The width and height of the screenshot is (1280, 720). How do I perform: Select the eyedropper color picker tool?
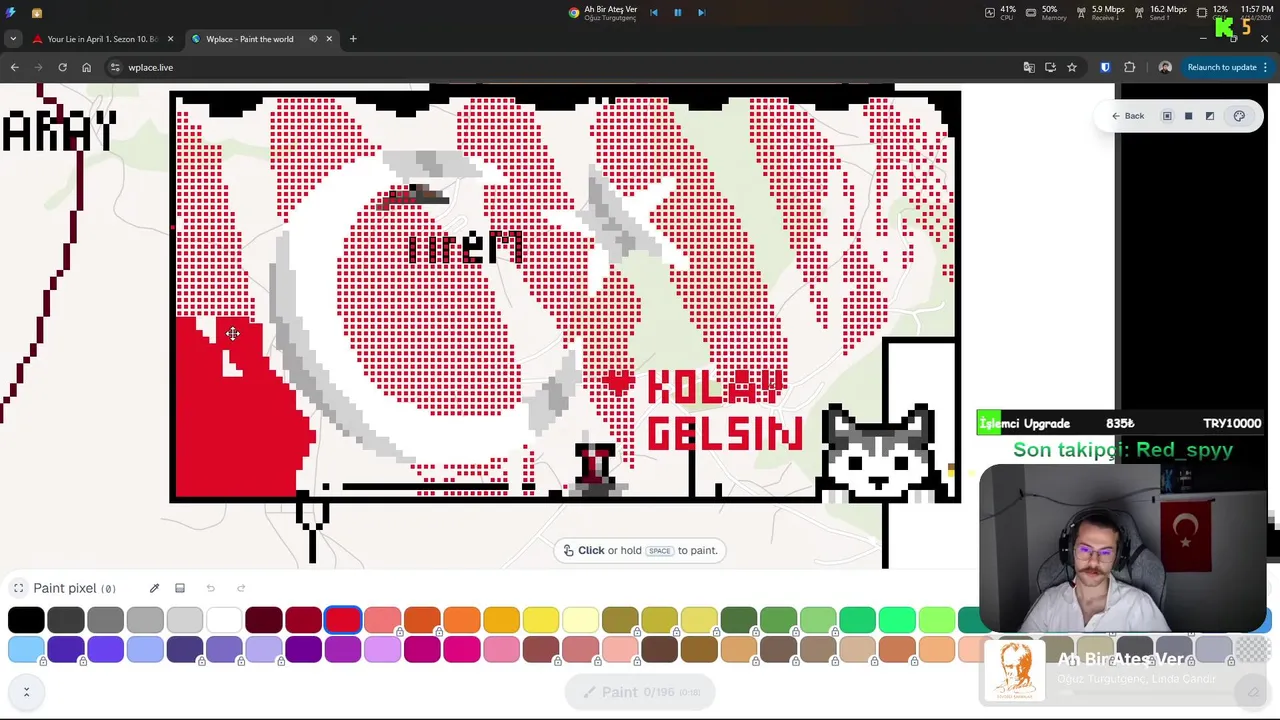tap(154, 588)
